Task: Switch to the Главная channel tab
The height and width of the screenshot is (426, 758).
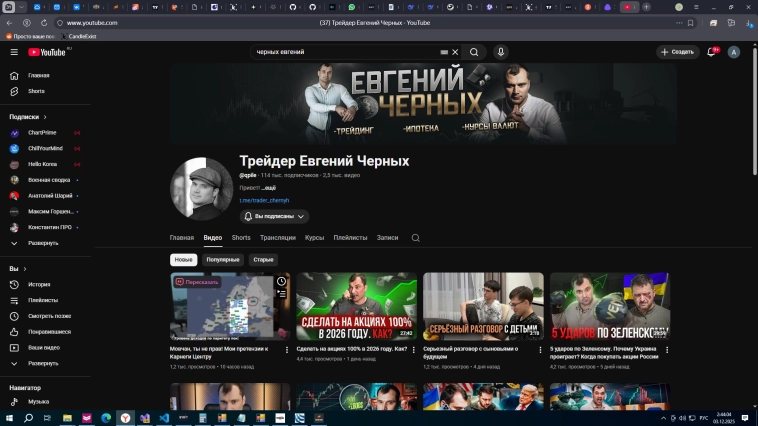Action: pos(182,238)
